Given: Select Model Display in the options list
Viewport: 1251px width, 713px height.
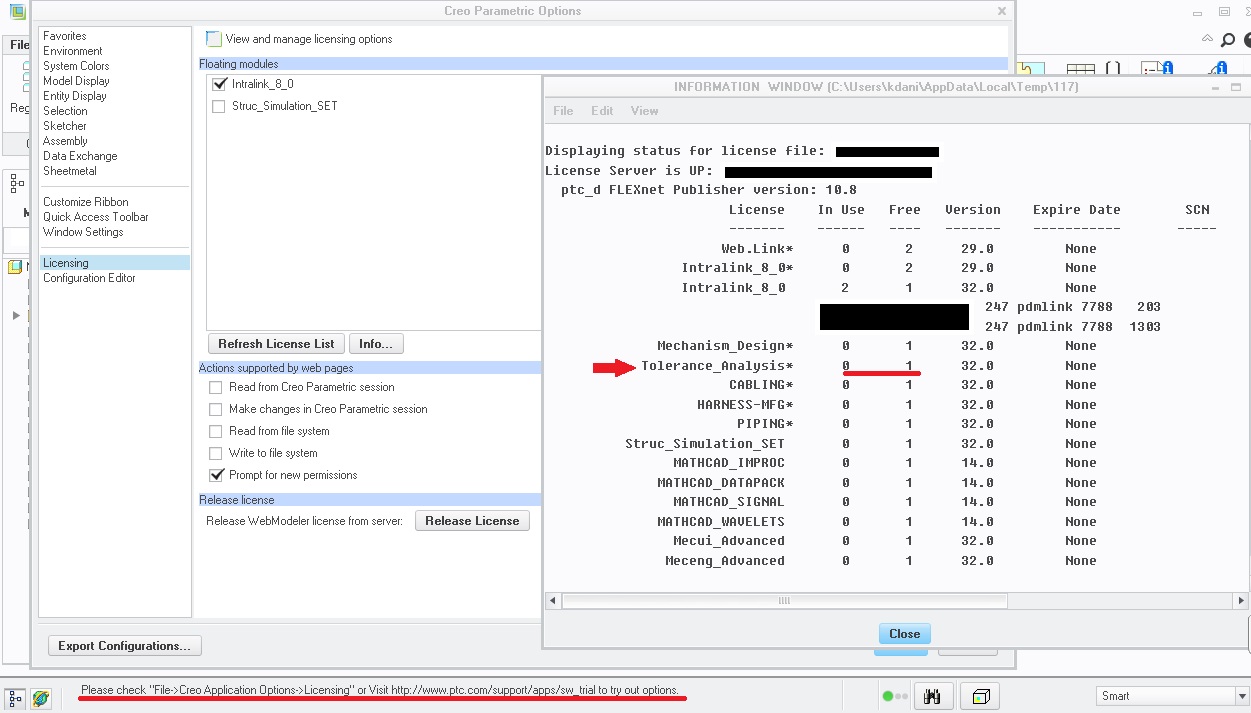Looking at the screenshot, I should (76, 81).
